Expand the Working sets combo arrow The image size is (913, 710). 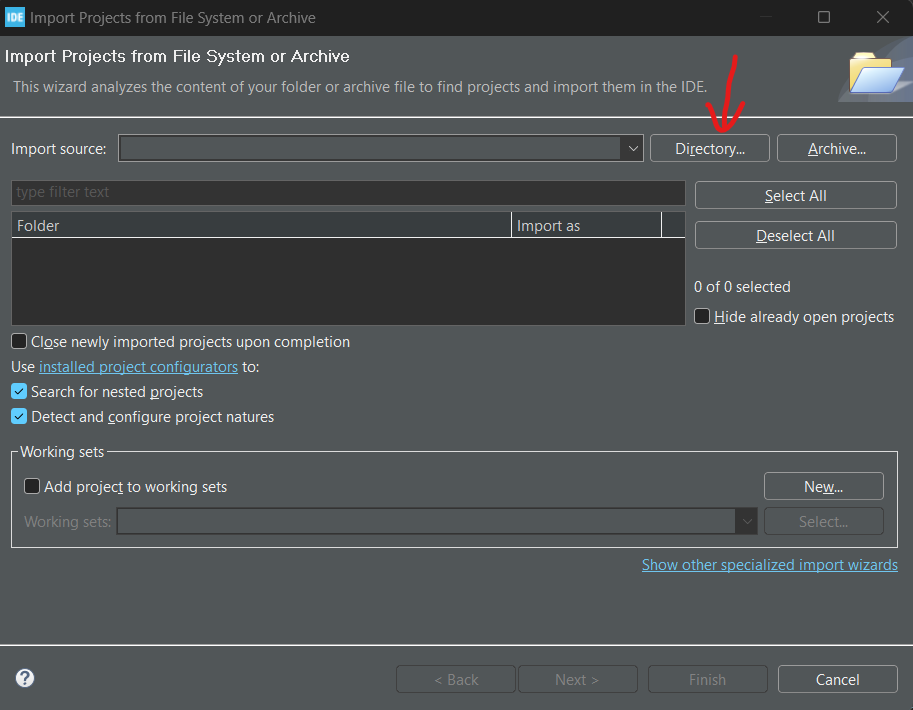click(746, 521)
